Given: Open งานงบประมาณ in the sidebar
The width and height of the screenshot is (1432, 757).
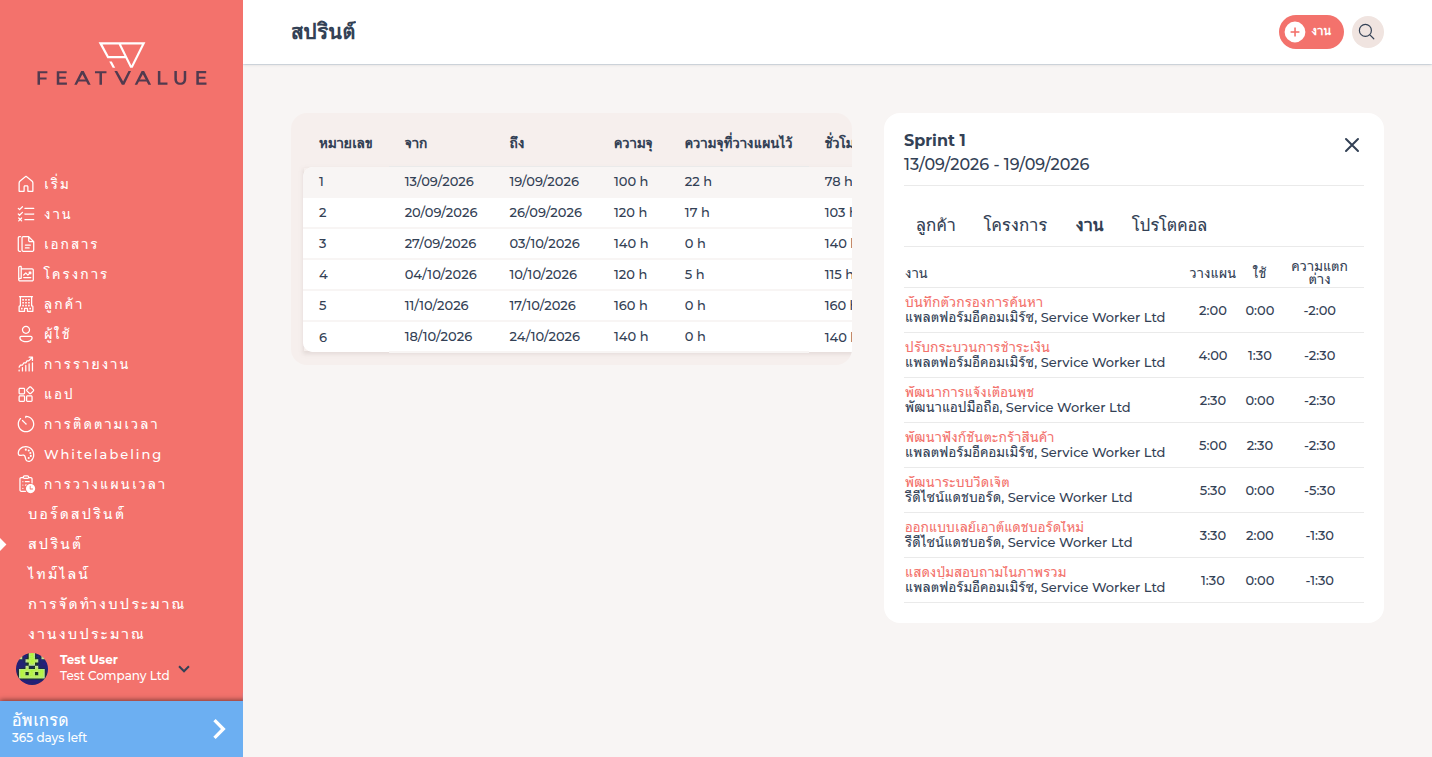Looking at the screenshot, I should [86, 634].
